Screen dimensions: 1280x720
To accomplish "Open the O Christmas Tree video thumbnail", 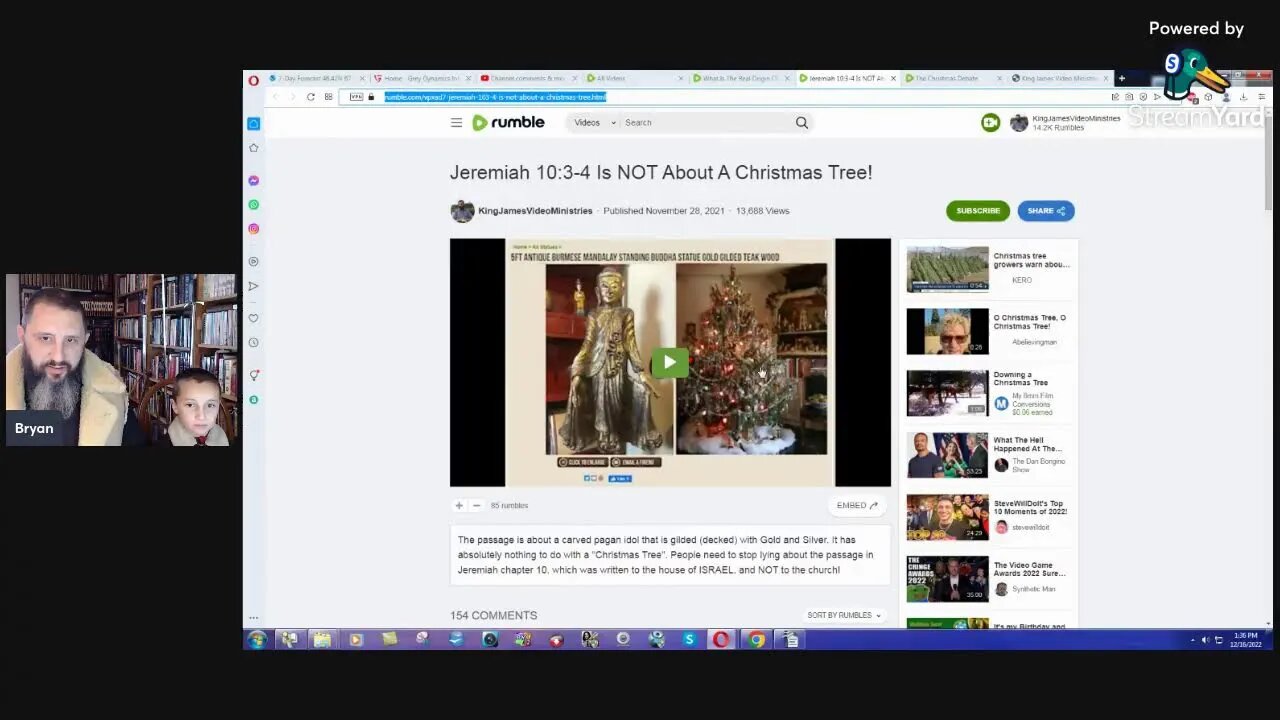I will click(x=947, y=331).
